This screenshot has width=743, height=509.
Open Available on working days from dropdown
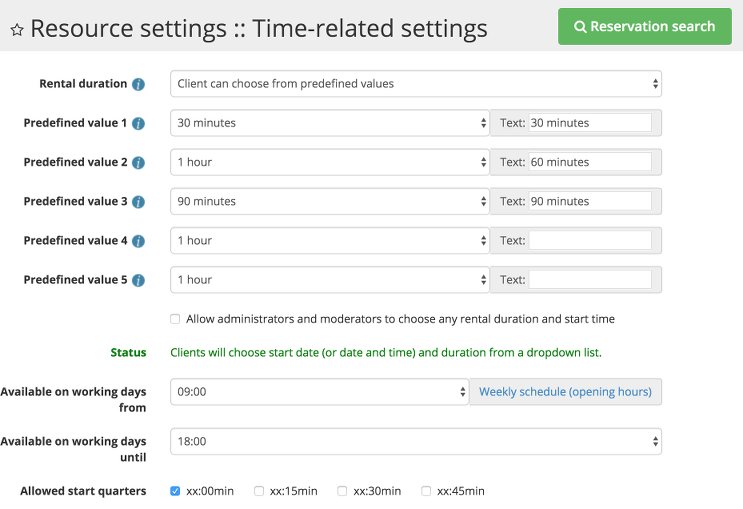[x=319, y=392]
